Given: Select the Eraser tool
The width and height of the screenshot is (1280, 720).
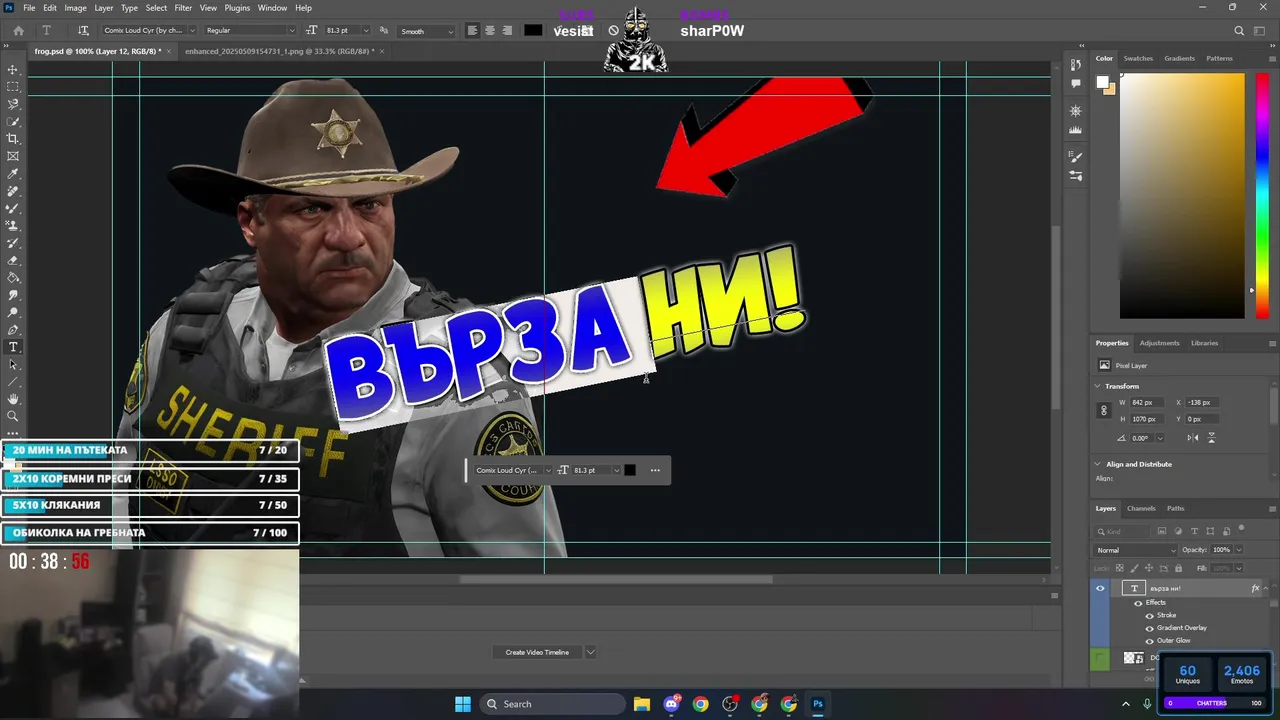Looking at the screenshot, I should pyautogui.click(x=13, y=260).
